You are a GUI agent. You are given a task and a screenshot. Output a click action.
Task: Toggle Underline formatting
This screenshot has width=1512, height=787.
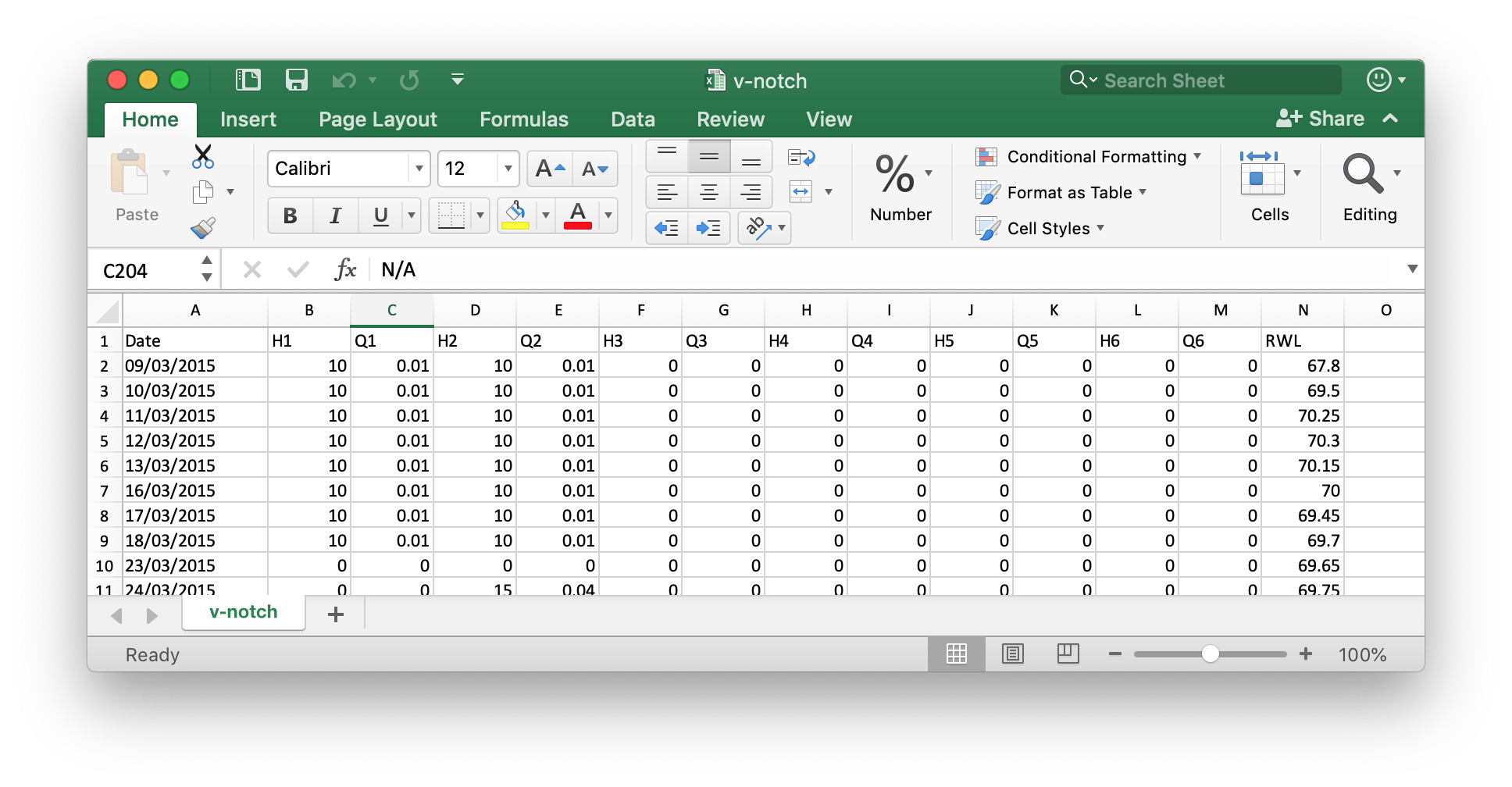[x=381, y=215]
